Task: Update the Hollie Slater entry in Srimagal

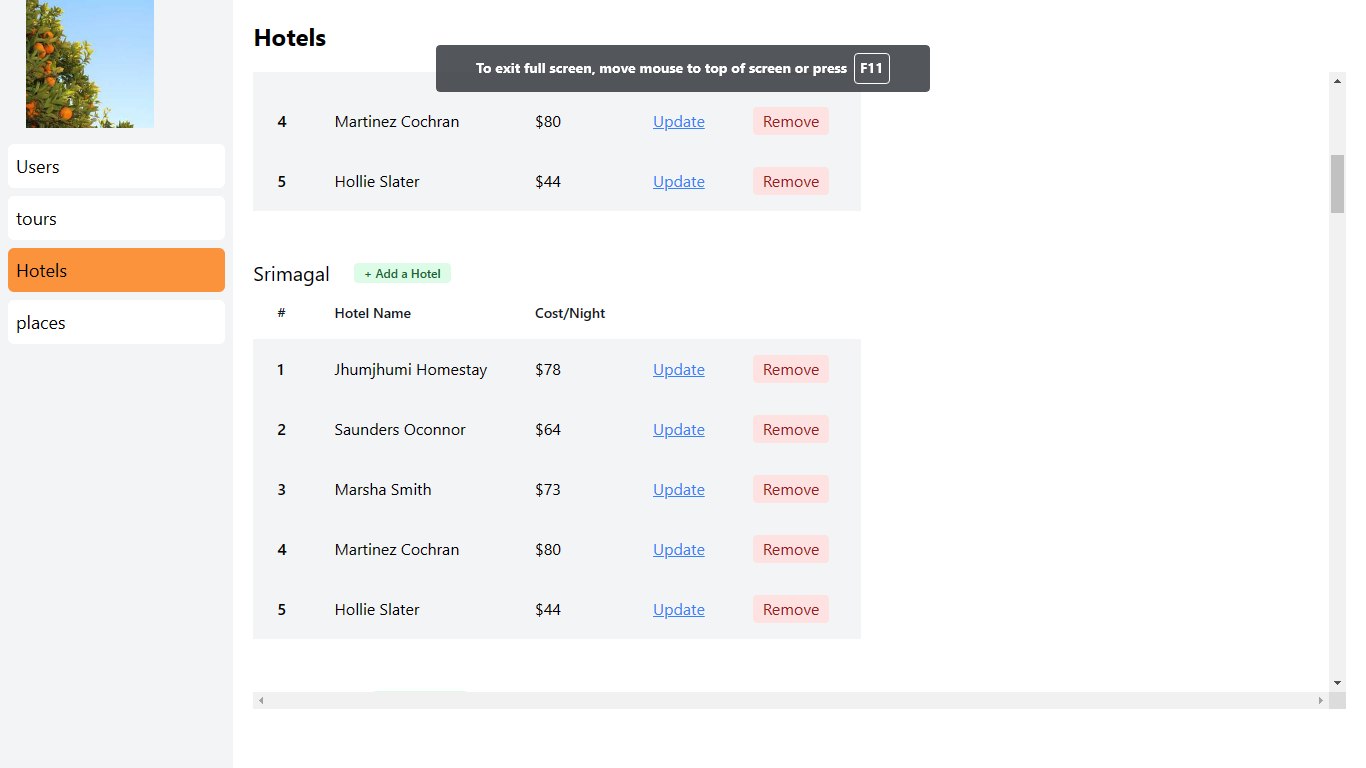Action: pos(678,609)
